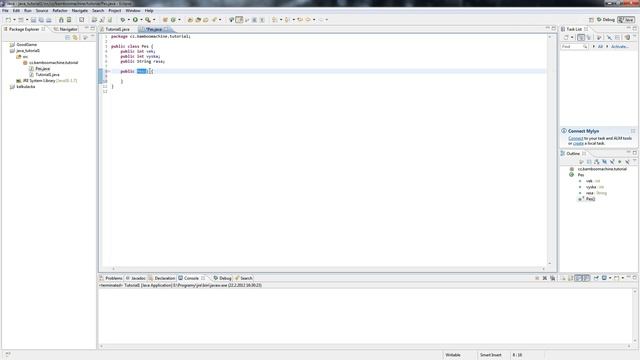Click the Remove All Terminated Launches console icon
Screen dimensions: 640x360
pos(552,278)
